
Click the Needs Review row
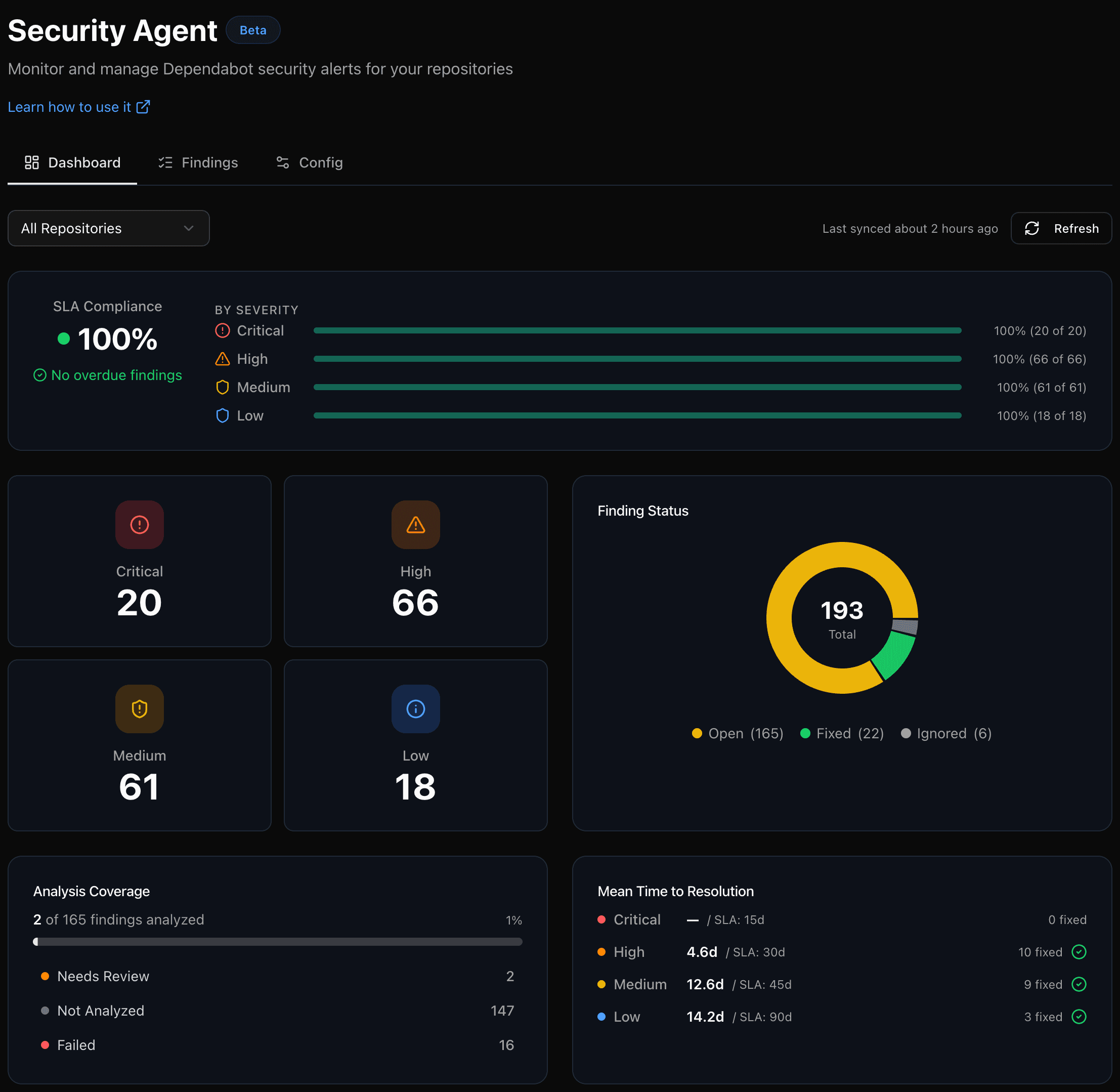coord(278,976)
